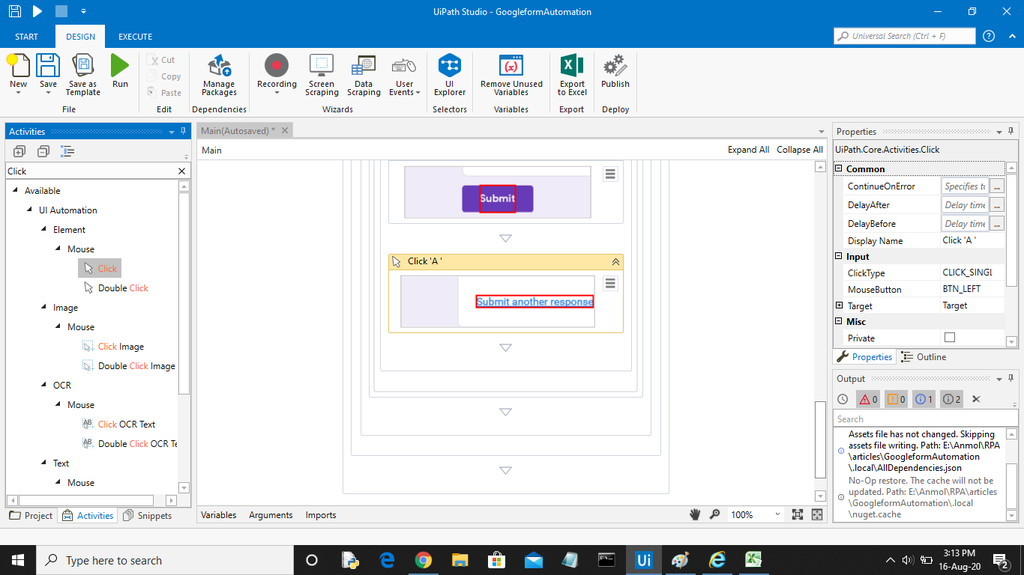This screenshot has height=575, width=1024.
Task: Select the Click OCR Text activity
Action: click(119, 424)
